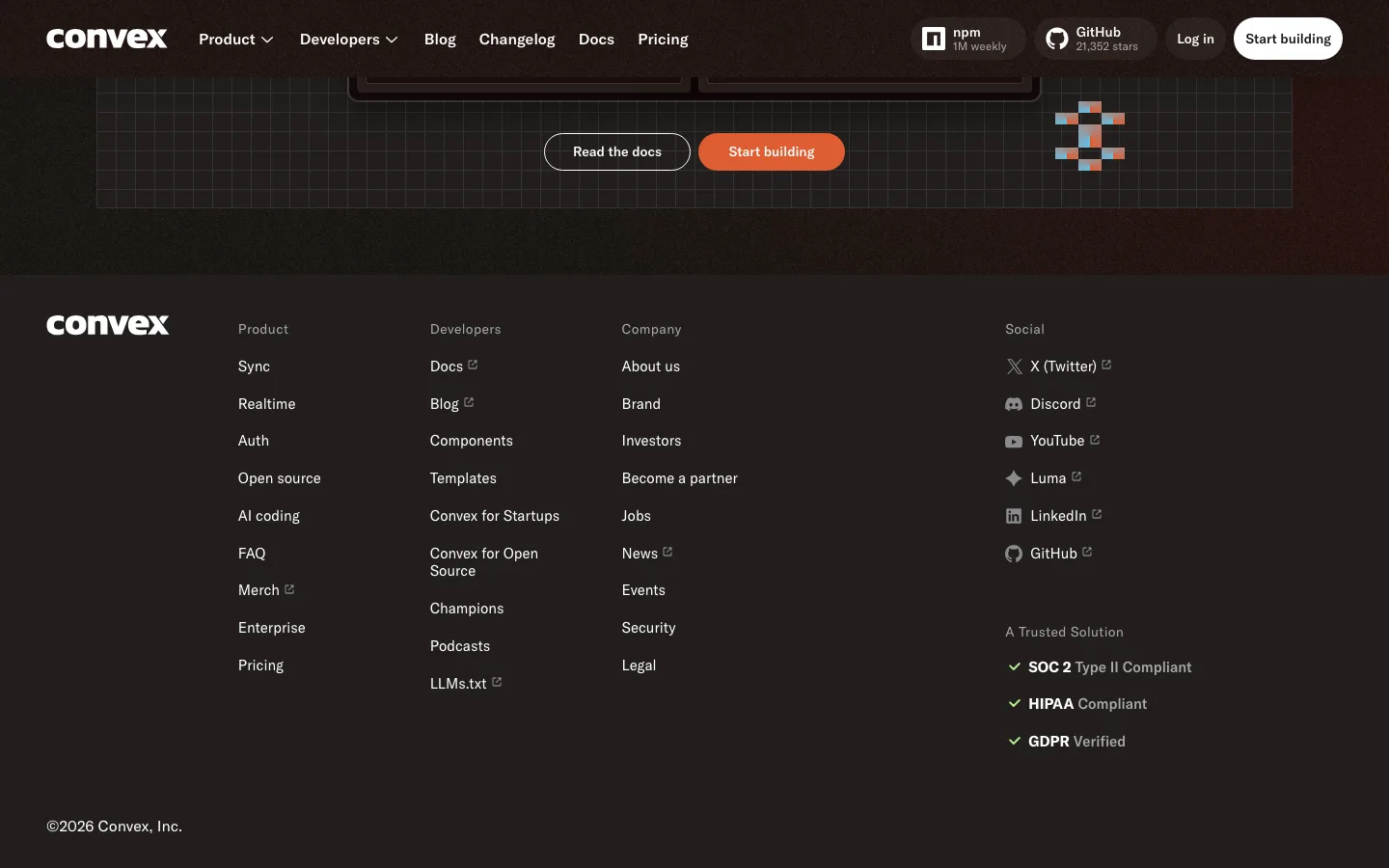Click the Convex logo in the footer
The image size is (1389, 868).
point(107,325)
